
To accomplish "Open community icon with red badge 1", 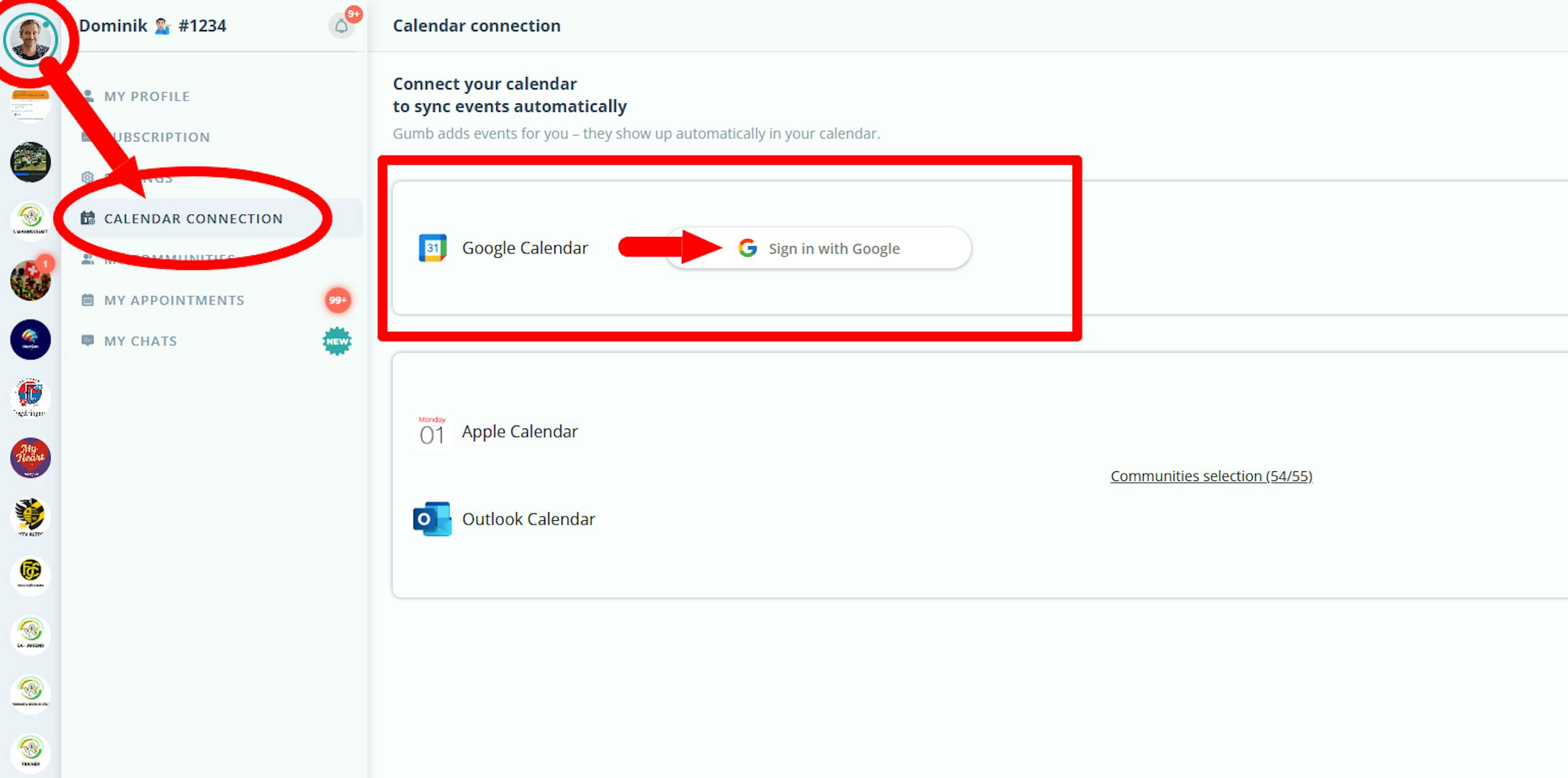I will click(x=31, y=280).
